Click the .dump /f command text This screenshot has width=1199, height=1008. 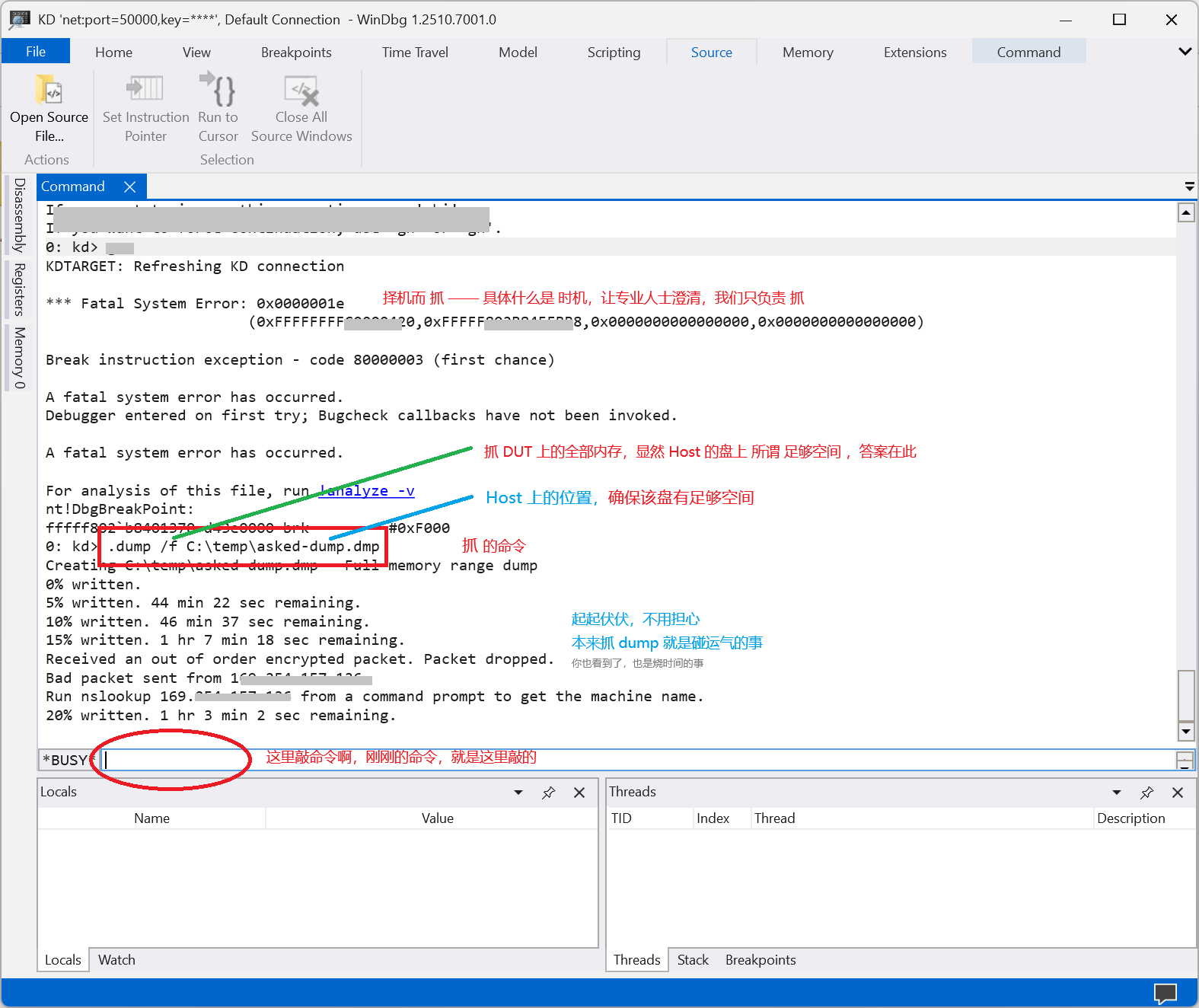244,547
